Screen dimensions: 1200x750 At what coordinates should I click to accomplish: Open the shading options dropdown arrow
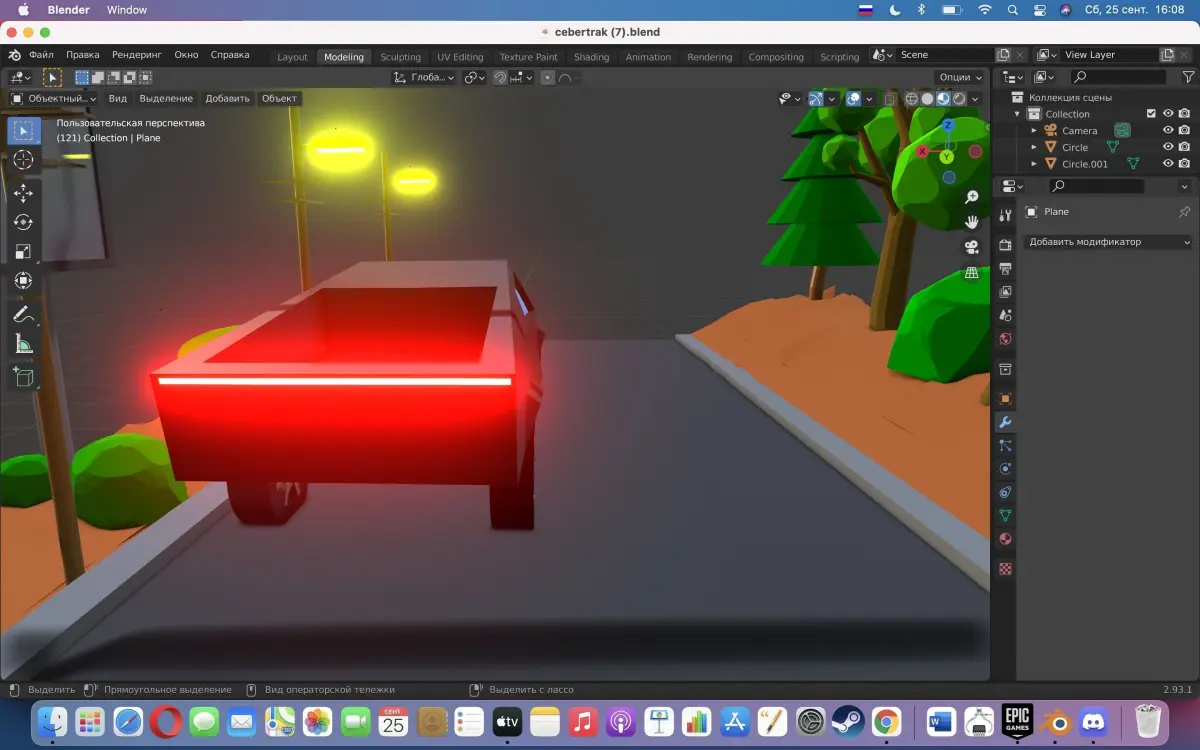(x=977, y=99)
